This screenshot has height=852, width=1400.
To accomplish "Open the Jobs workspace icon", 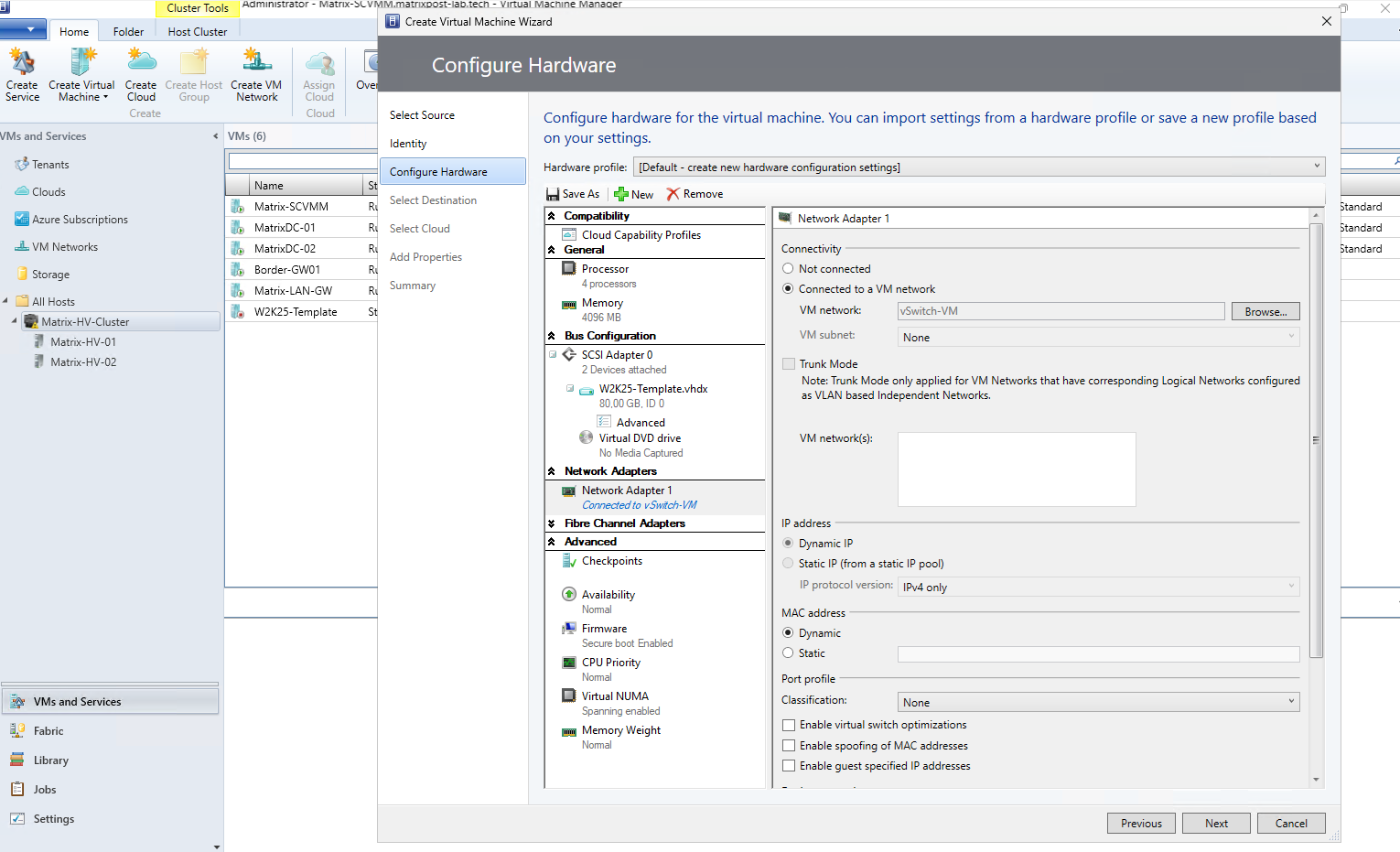I will 17,790.
